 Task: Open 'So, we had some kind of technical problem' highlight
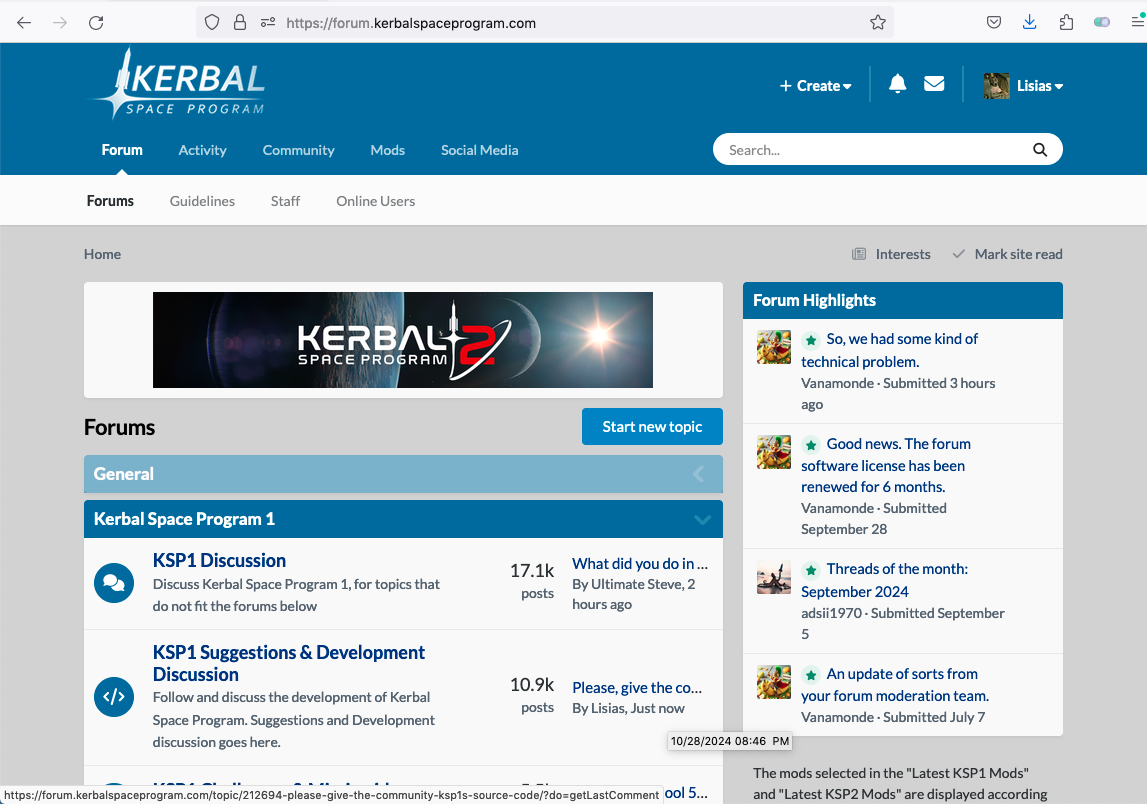coord(890,350)
